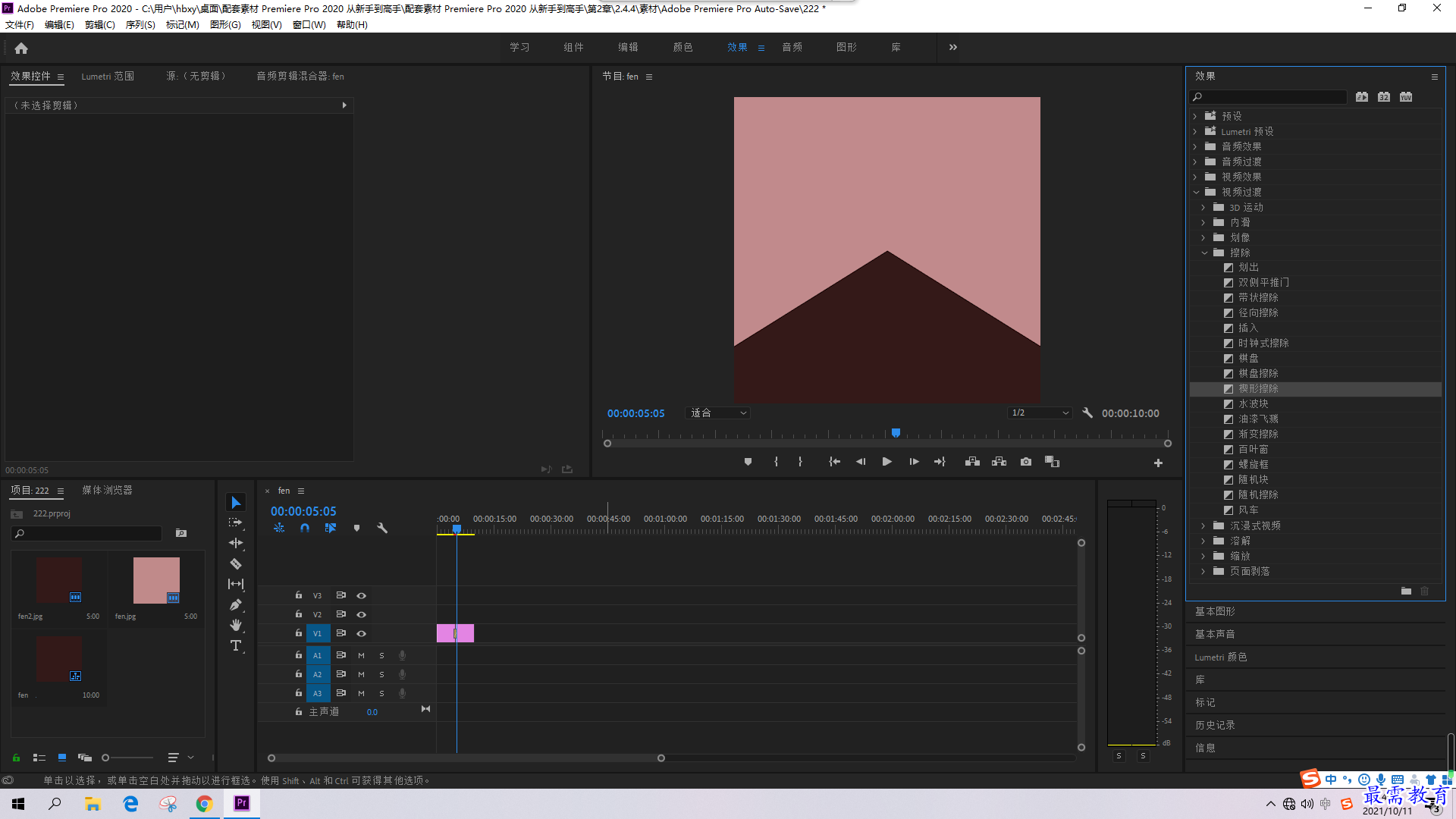Image resolution: width=1456 pixels, height=819 pixels.
Task: Switch Project panel to list view
Action: (x=39, y=758)
